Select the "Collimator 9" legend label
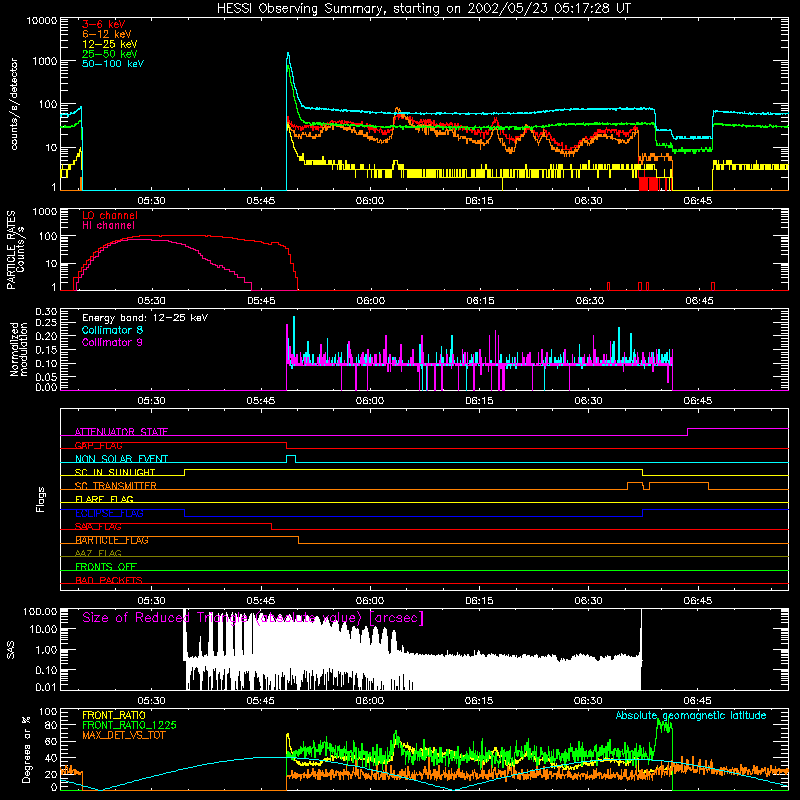800x800 pixels. 112,342
